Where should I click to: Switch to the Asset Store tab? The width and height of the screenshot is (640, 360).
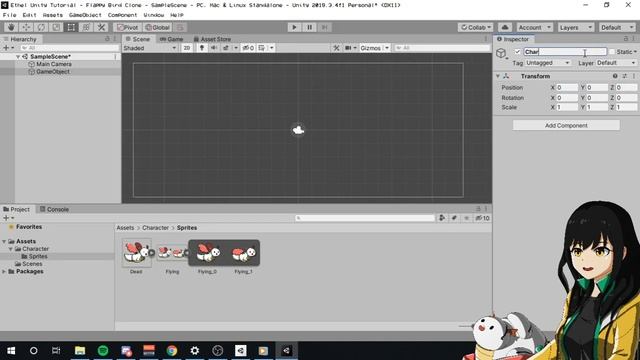click(212, 39)
